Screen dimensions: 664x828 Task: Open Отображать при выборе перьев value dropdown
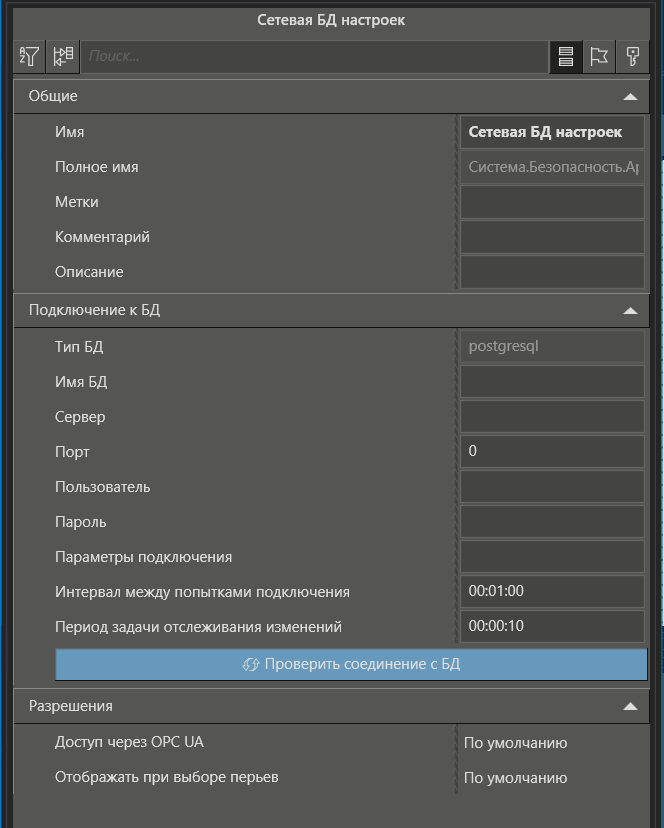coord(552,777)
